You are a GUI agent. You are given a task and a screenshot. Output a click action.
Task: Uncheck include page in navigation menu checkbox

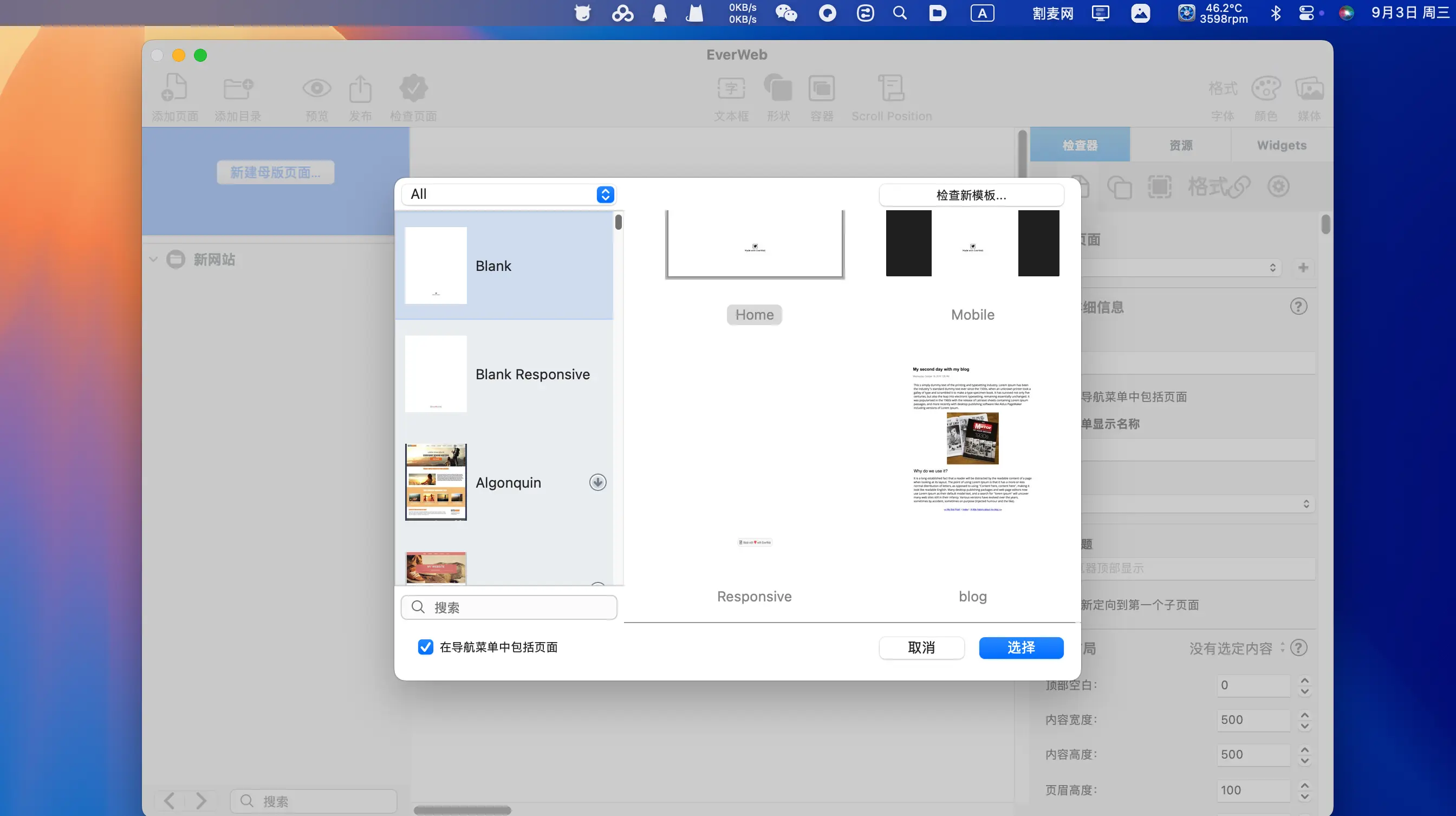(425, 647)
